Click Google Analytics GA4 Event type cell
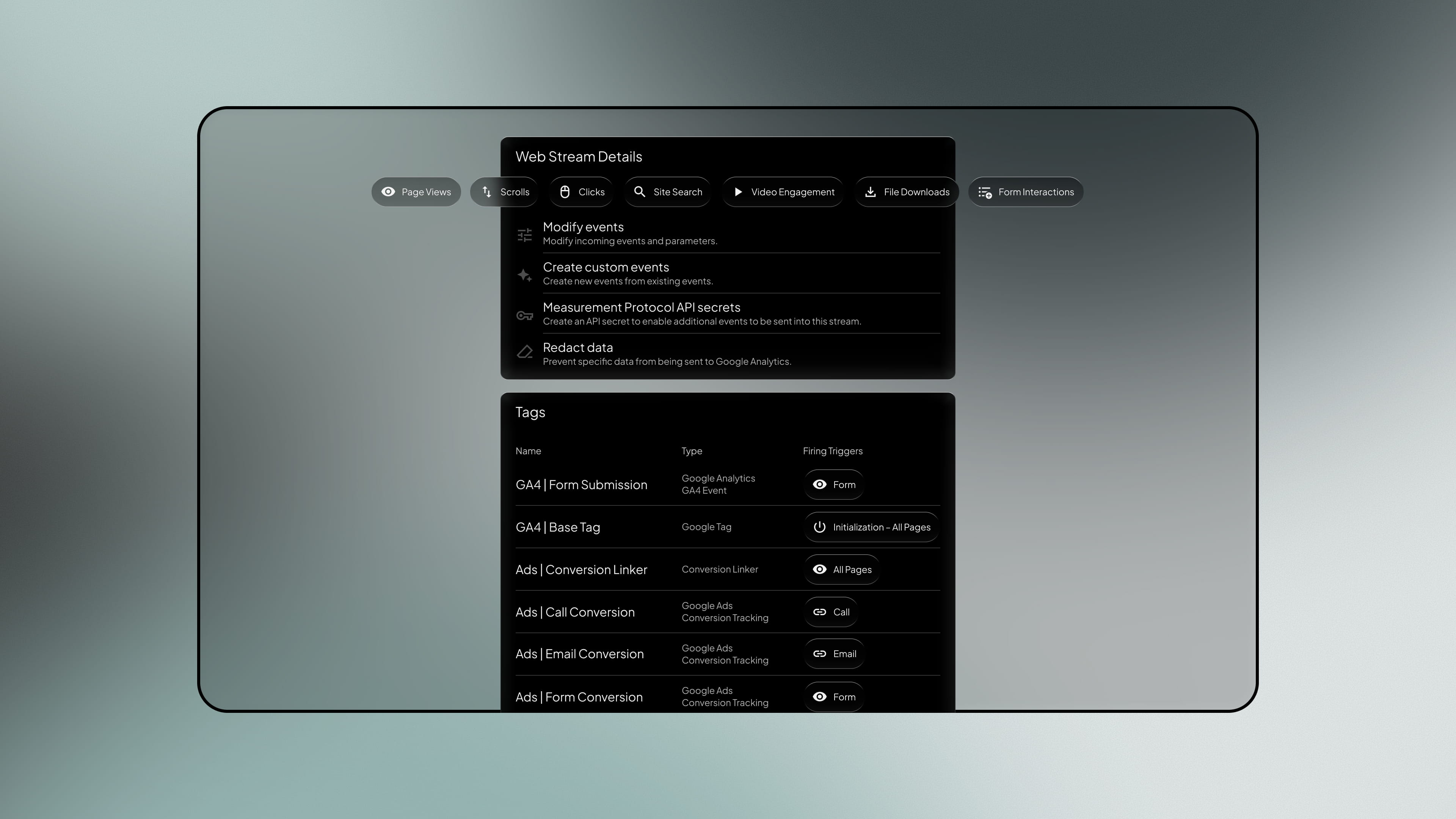This screenshot has width=1456, height=819. pyautogui.click(x=719, y=485)
